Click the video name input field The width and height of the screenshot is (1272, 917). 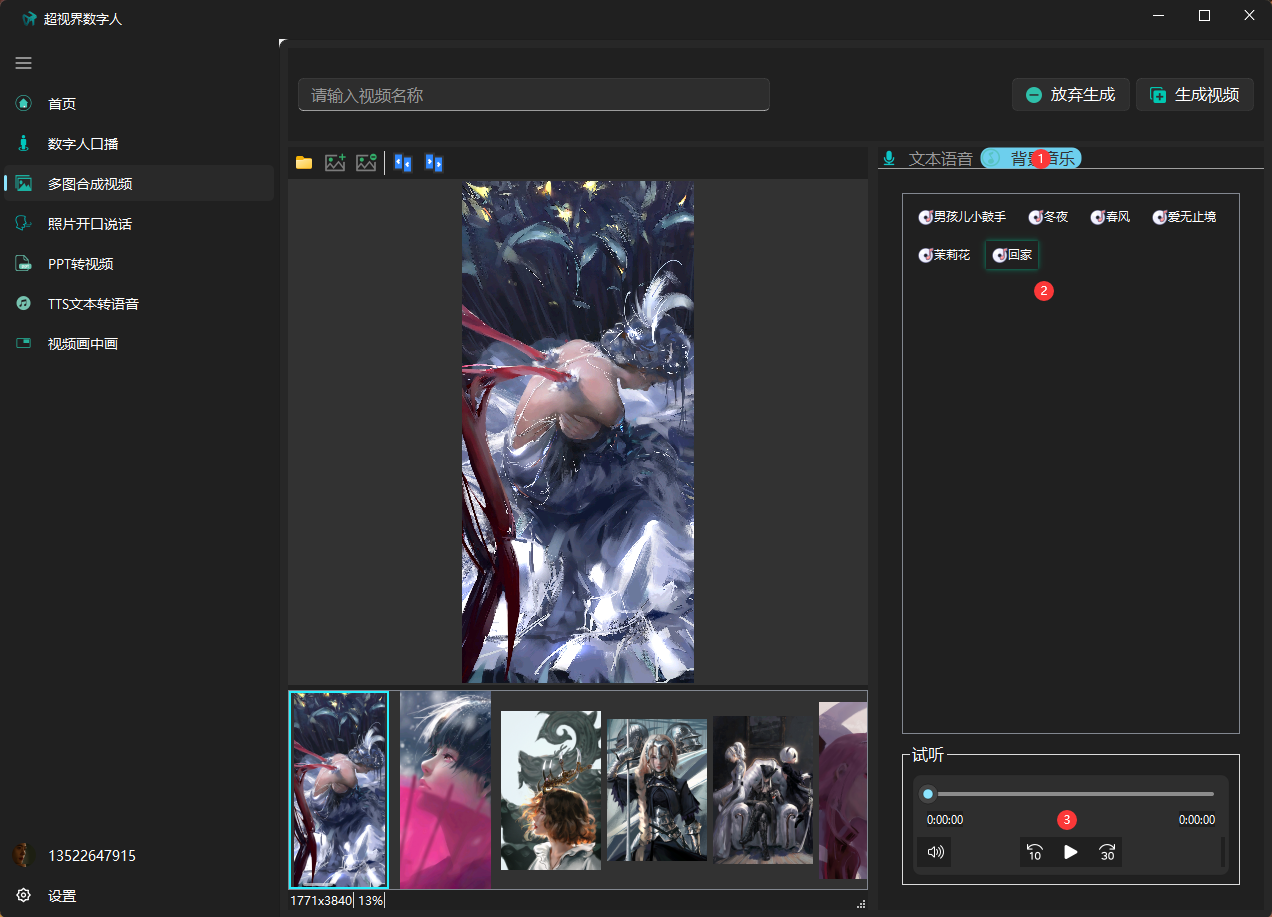point(534,95)
